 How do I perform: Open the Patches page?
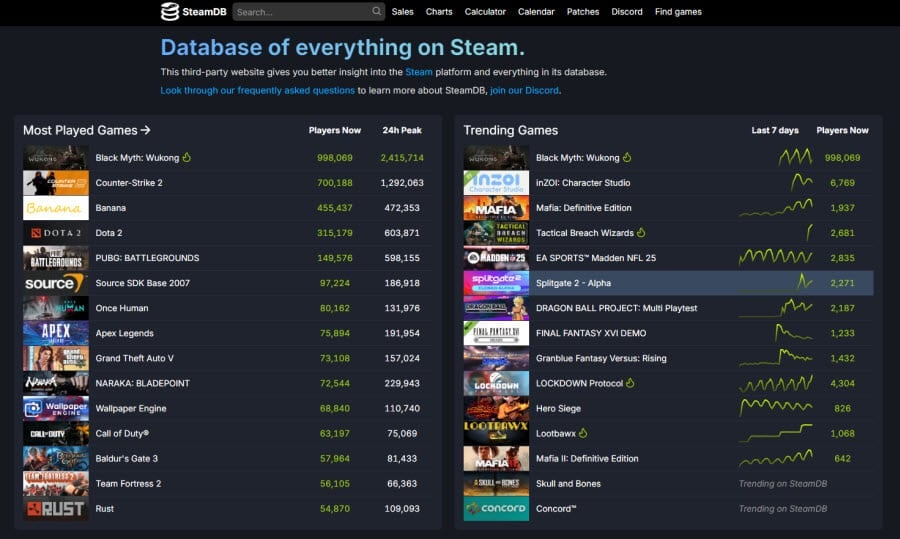(x=583, y=11)
